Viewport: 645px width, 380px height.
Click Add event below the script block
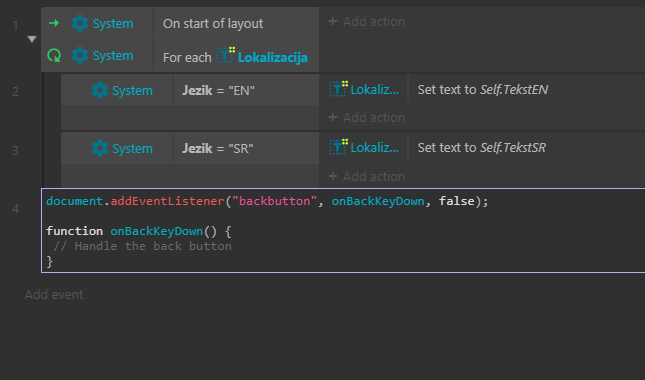[54, 294]
